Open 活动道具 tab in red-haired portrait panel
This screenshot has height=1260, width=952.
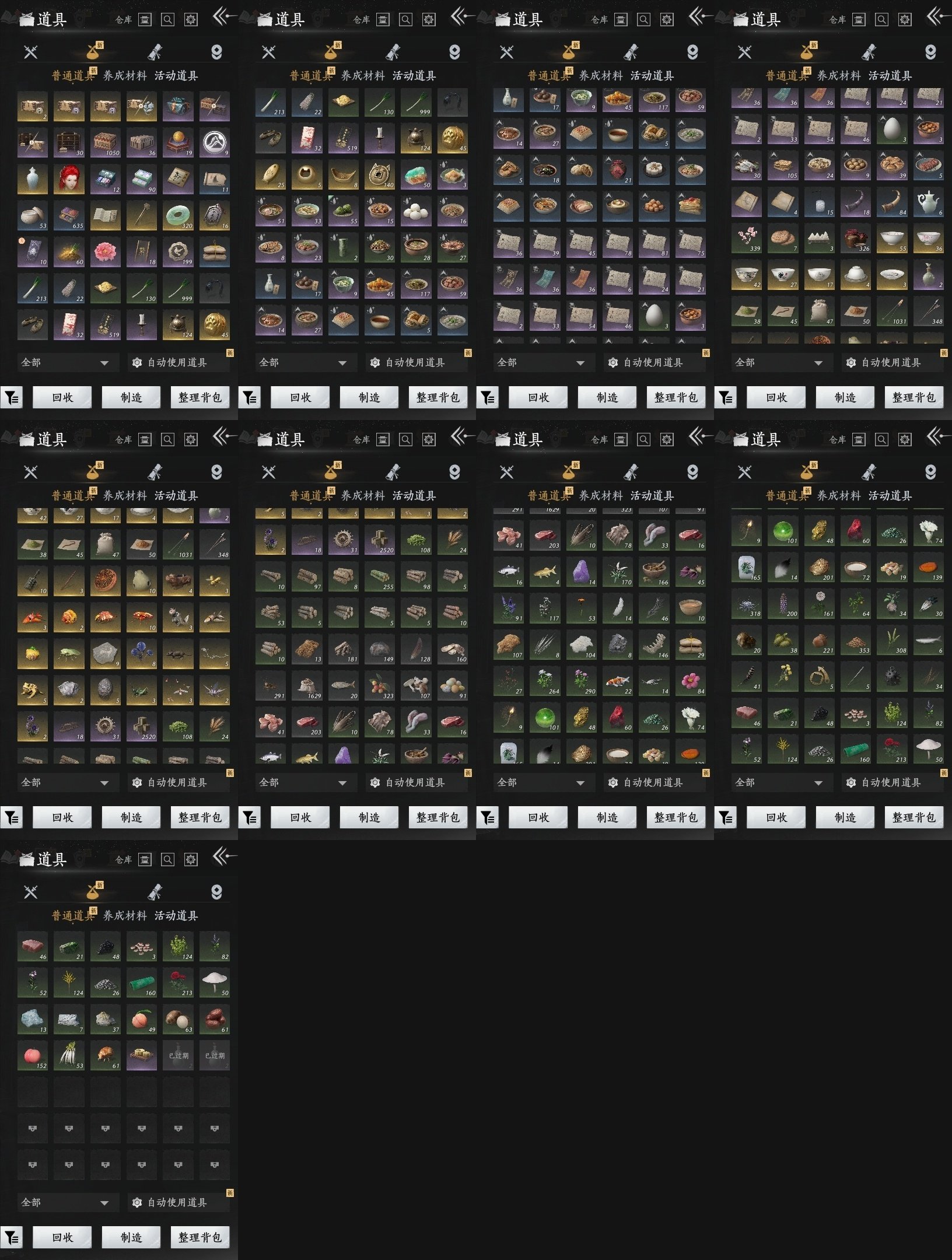(x=176, y=75)
